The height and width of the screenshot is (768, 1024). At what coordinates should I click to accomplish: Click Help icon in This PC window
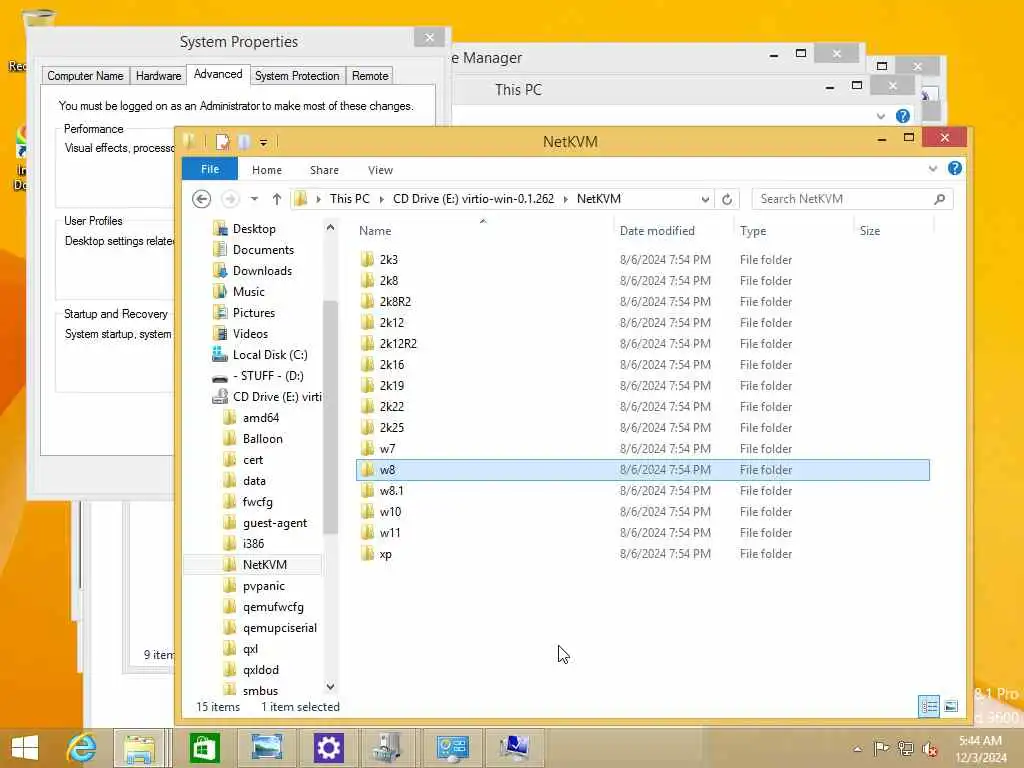point(903,116)
